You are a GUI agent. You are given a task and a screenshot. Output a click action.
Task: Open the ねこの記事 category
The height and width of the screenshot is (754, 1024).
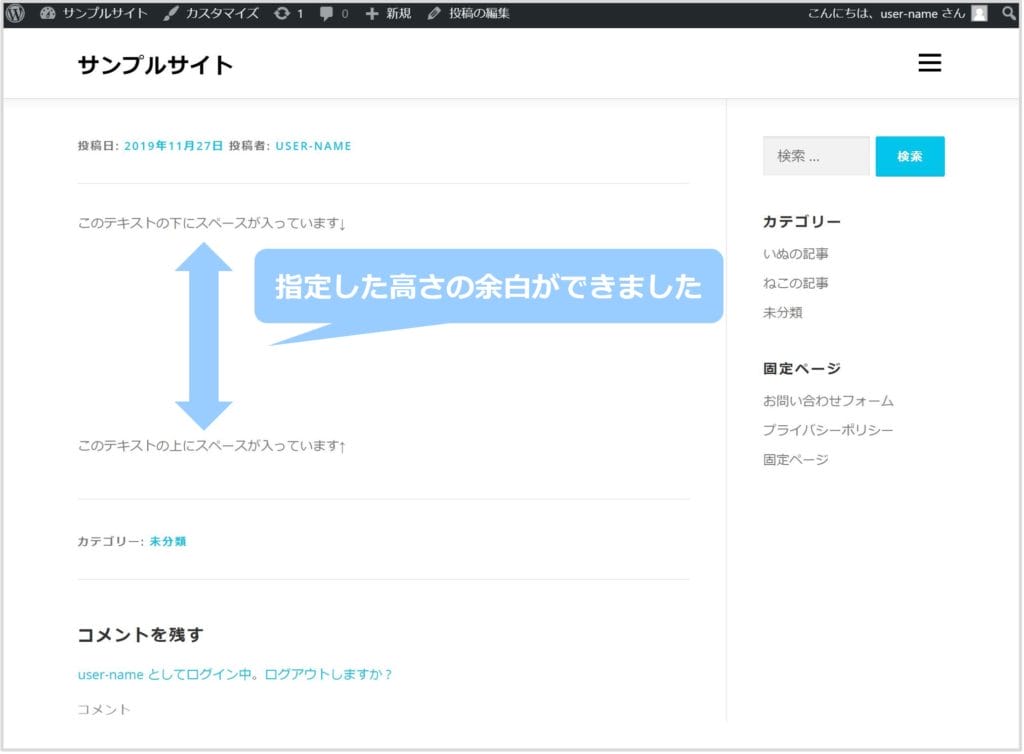pos(795,283)
